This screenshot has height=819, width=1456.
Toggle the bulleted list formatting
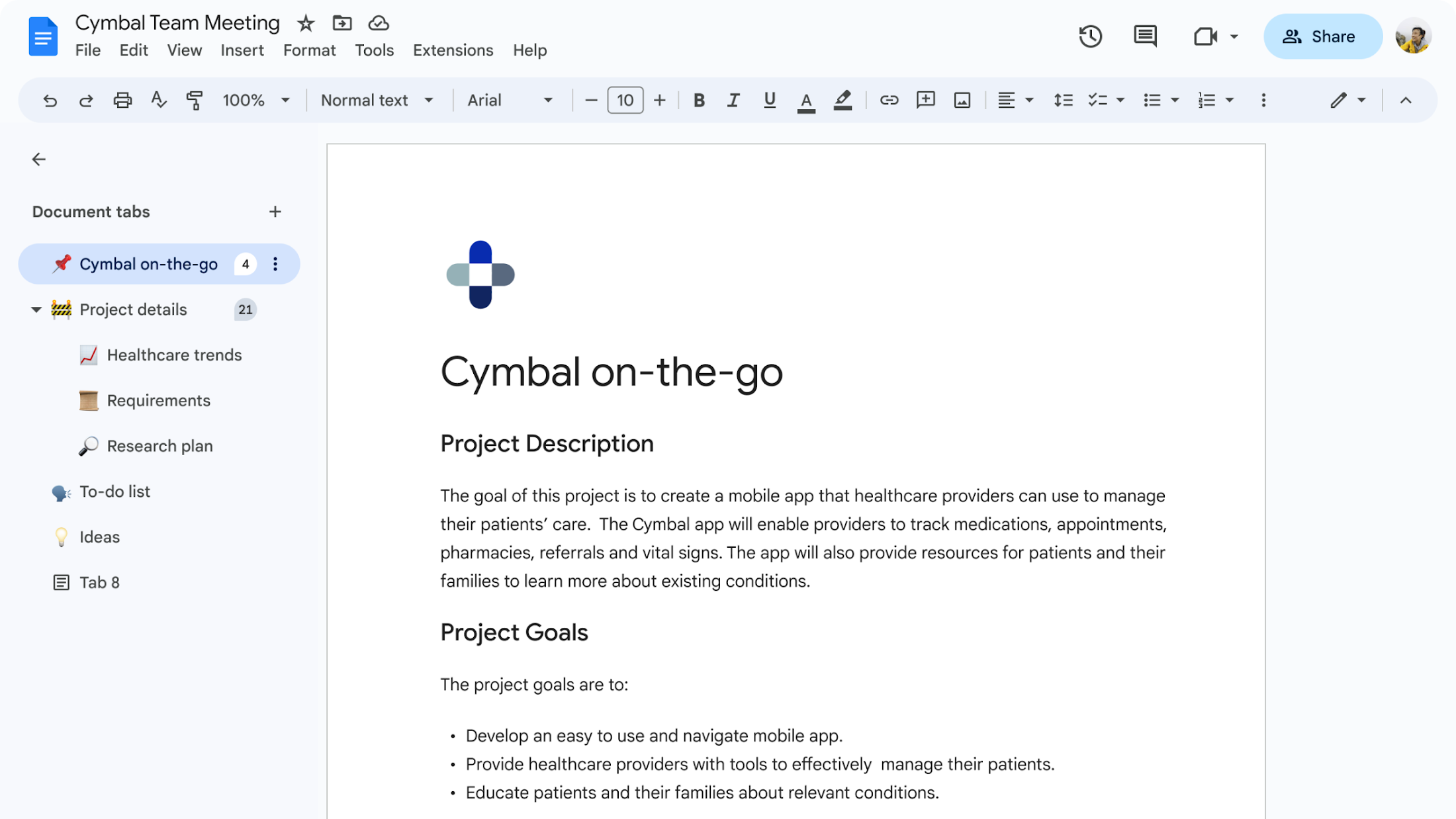click(1152, 100)
